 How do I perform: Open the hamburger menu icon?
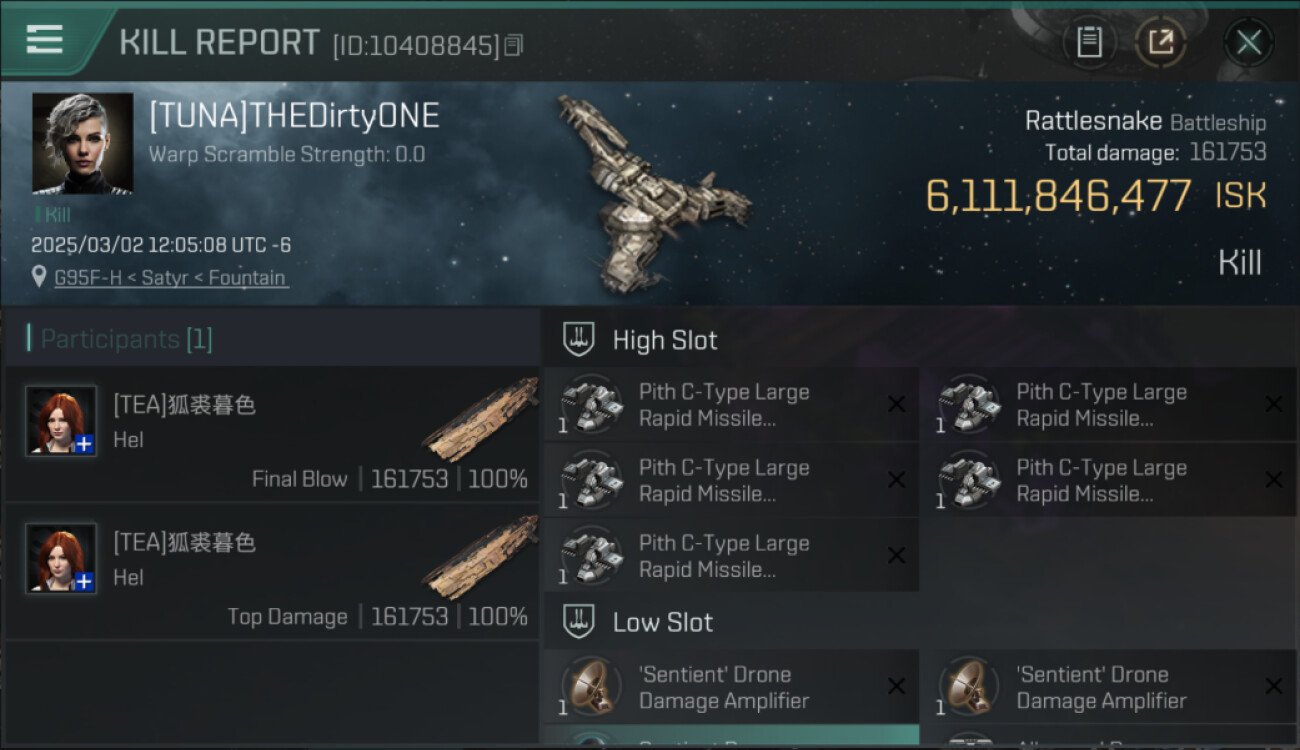(x=45, y=39)
